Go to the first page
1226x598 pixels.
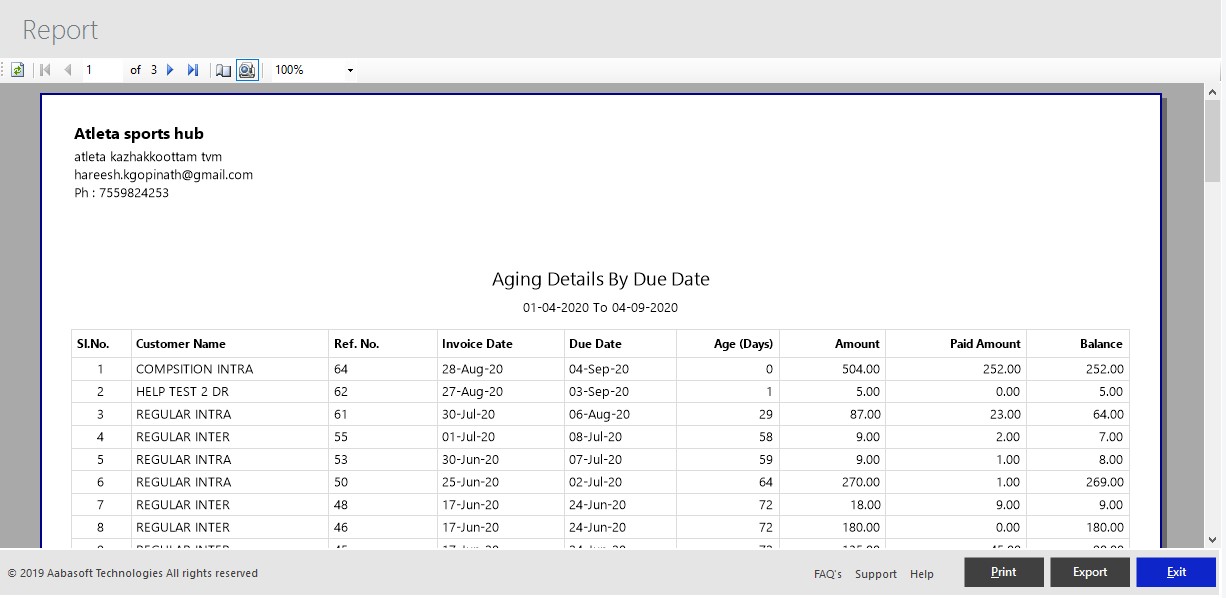click(44, 70)
